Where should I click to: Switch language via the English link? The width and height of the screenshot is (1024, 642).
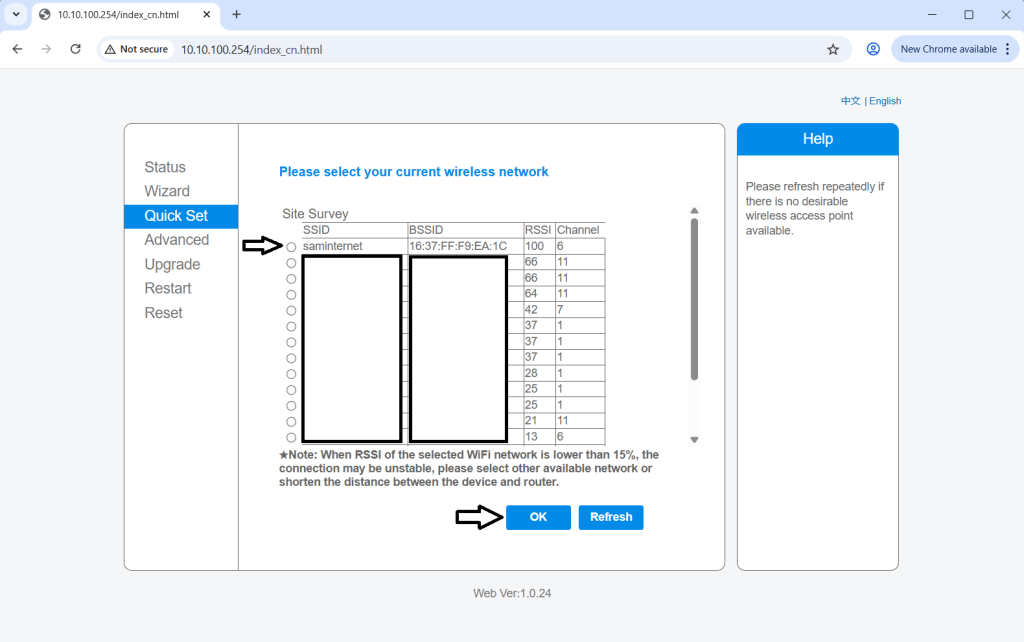pyautogui.click(x=885, y=101)
